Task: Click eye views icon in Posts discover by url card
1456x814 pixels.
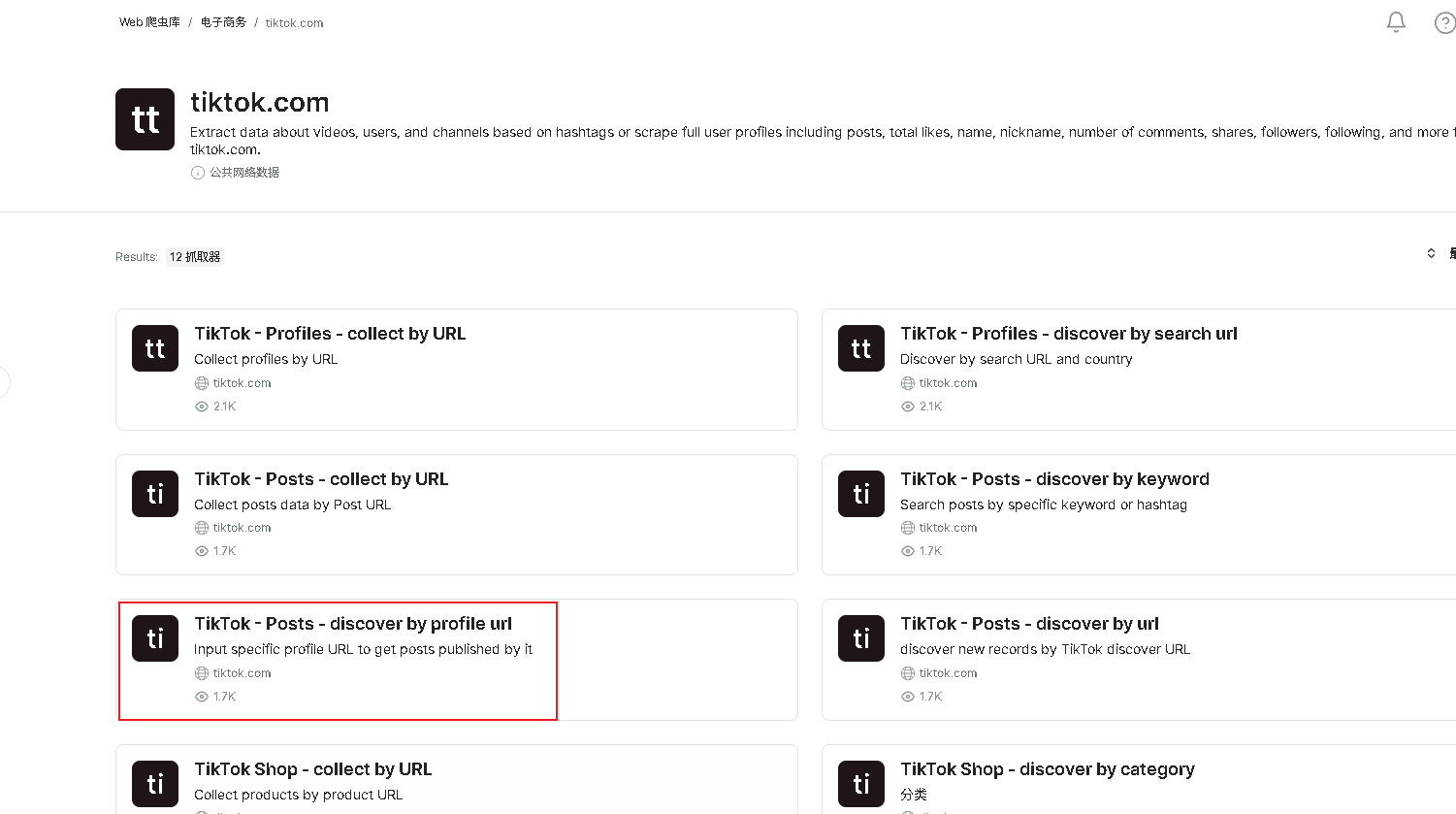Action: [x=908, y=697]
